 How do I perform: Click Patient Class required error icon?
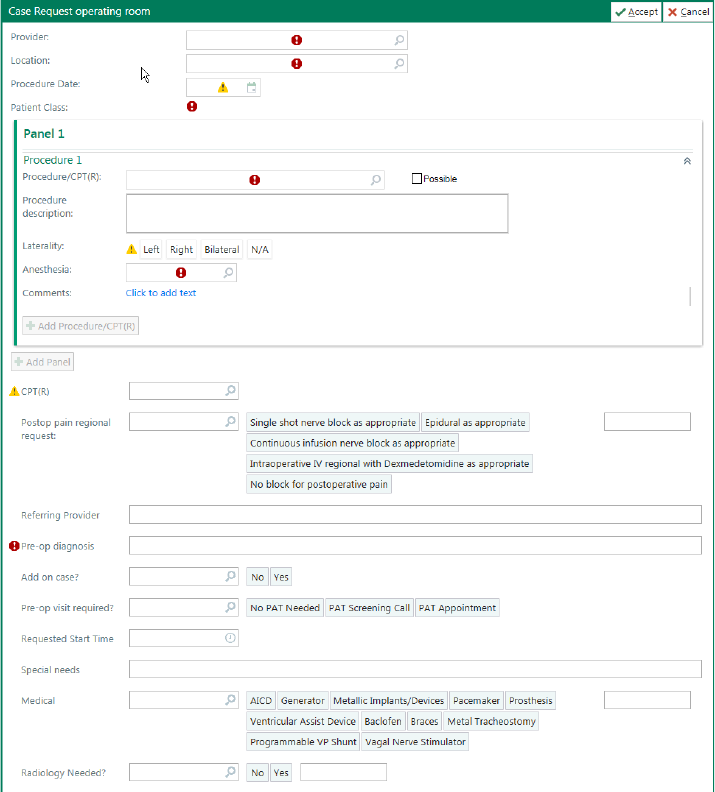[x=192, y=107]
